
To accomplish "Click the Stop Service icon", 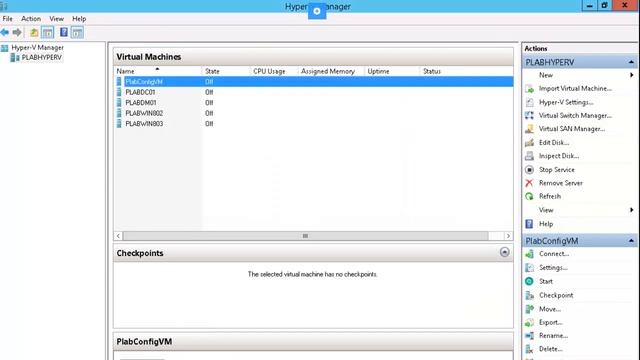I will coord(529,169).
